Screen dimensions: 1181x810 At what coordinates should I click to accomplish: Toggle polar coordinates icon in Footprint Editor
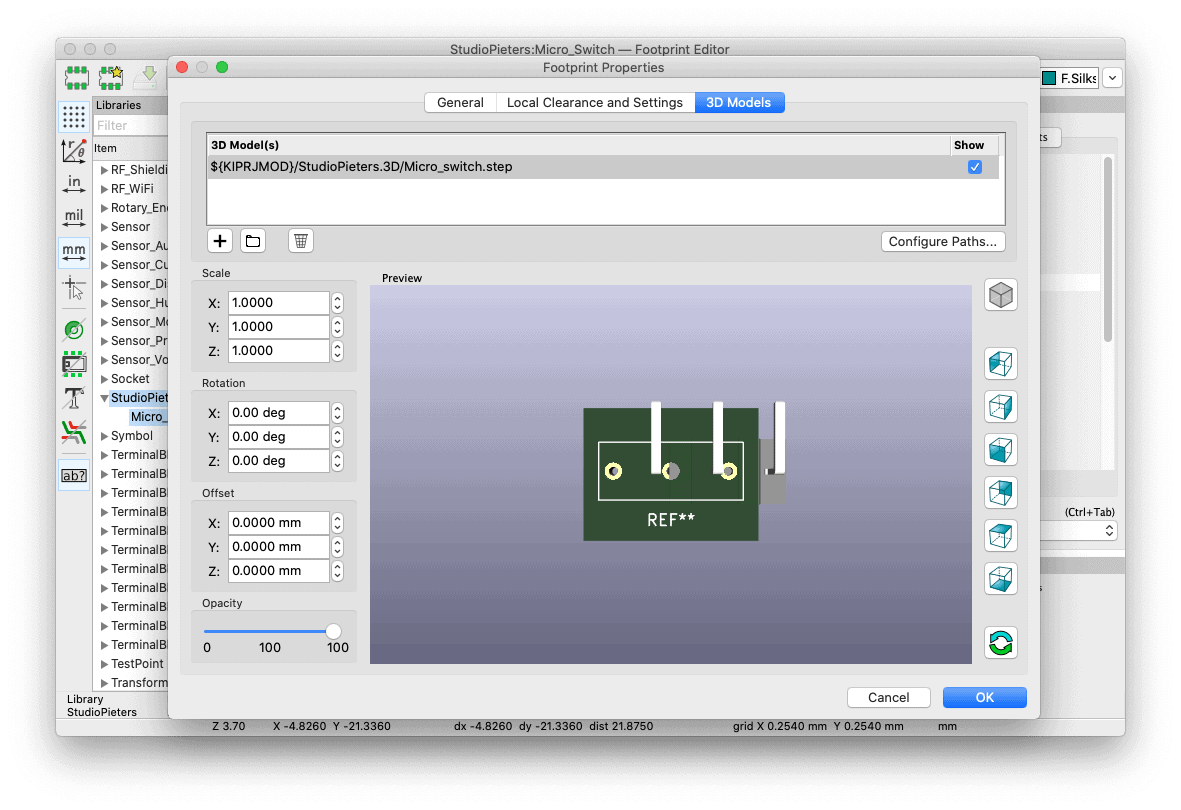74,151
